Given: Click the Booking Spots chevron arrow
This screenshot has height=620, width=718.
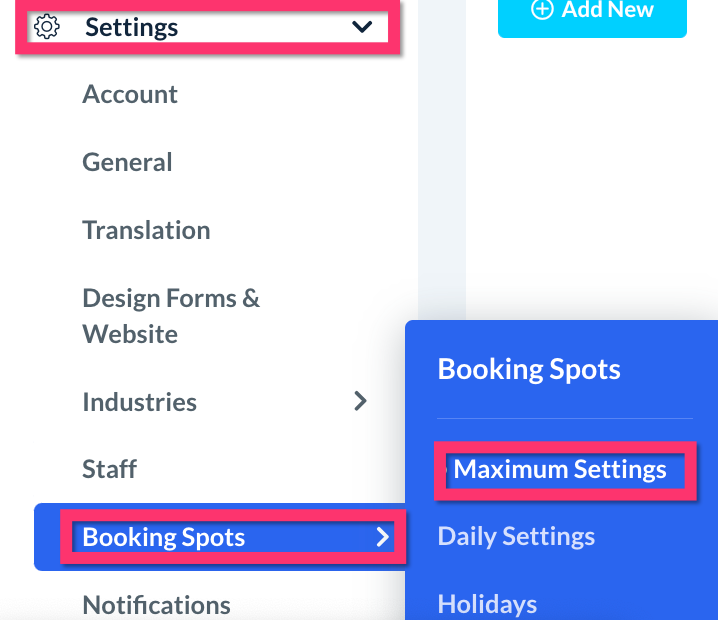Looking at the screenshot, I should 382,538.
